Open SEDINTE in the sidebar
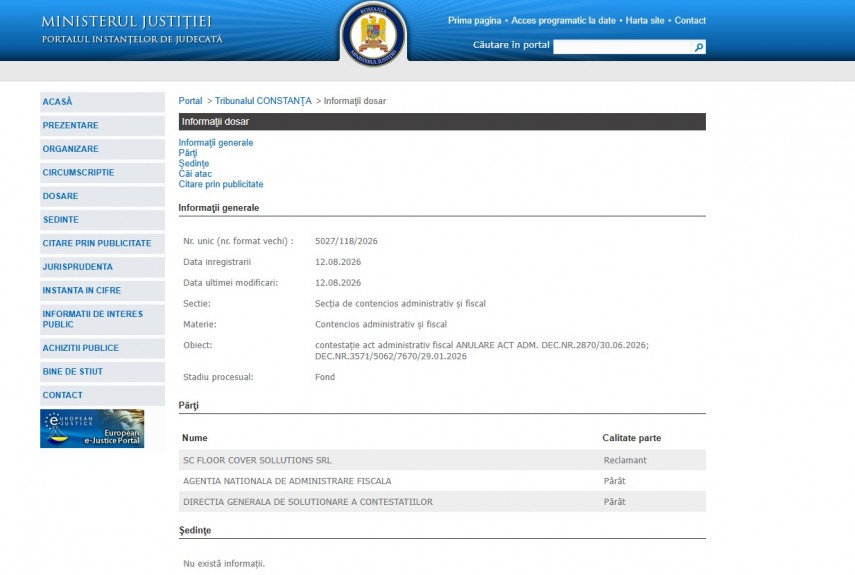The width and height of the screenshot is (855, 575). coord(102,220)
